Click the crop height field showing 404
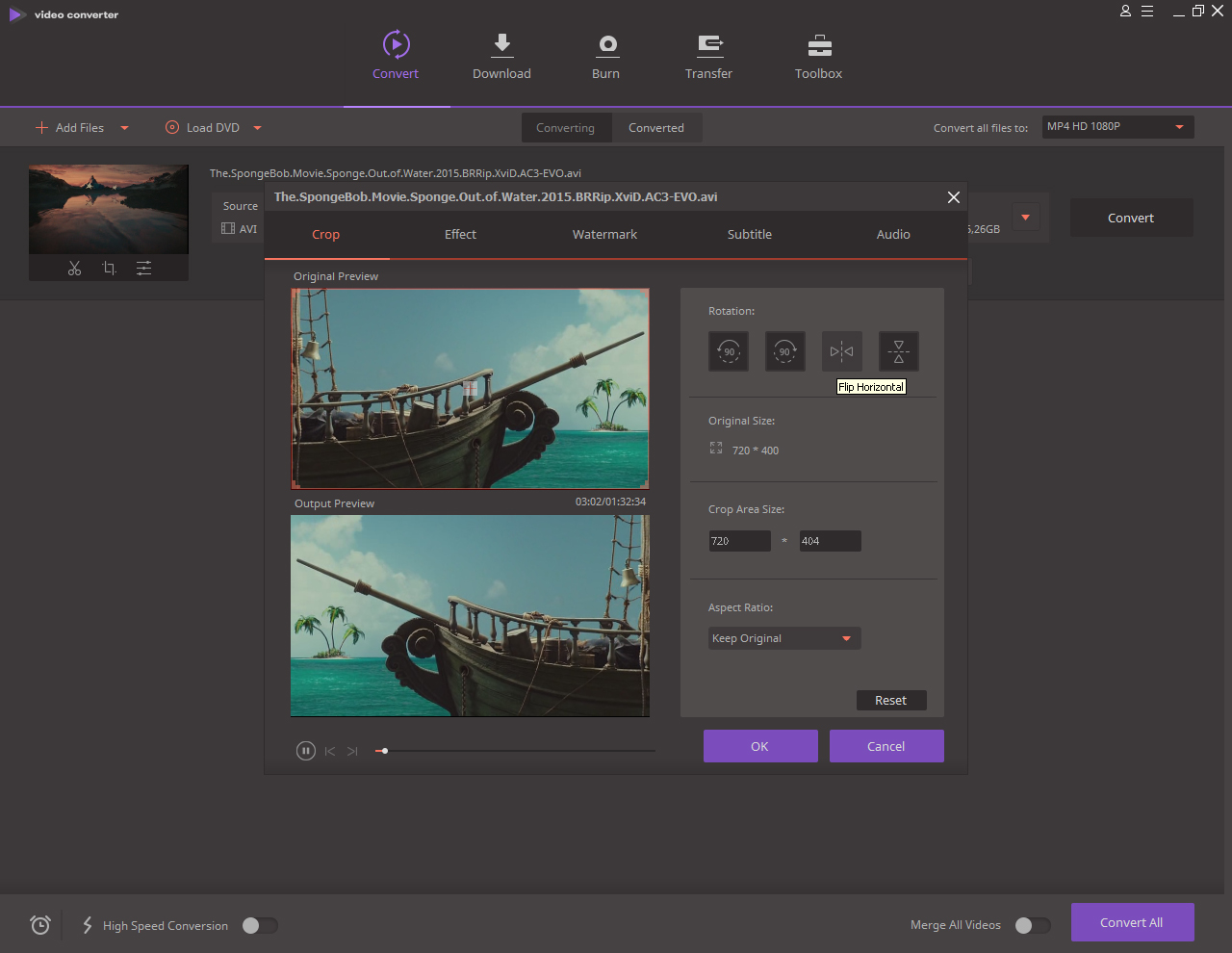 coord(831,541)
